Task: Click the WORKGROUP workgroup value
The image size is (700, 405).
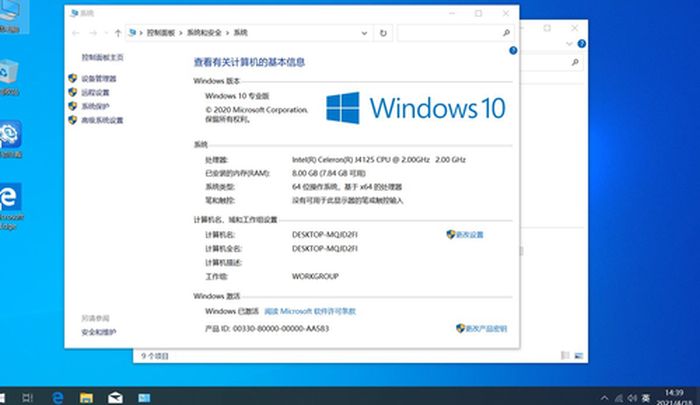Action: 315,276
